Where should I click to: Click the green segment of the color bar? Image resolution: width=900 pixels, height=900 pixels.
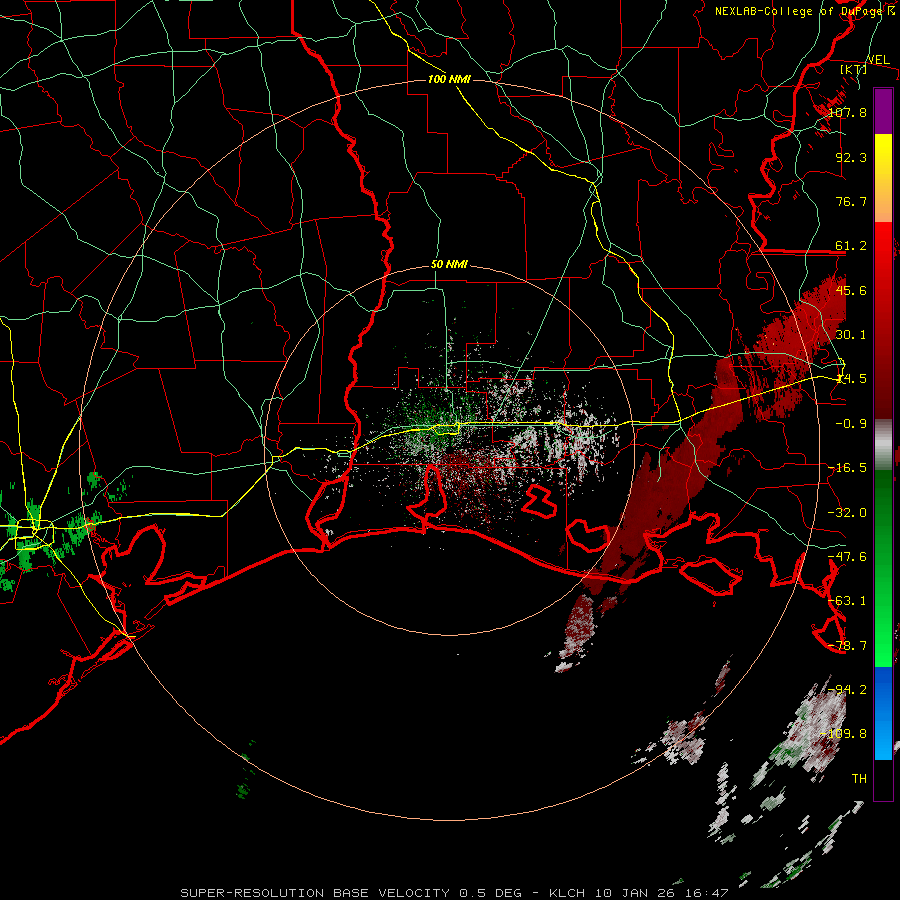tap(883, 568)
